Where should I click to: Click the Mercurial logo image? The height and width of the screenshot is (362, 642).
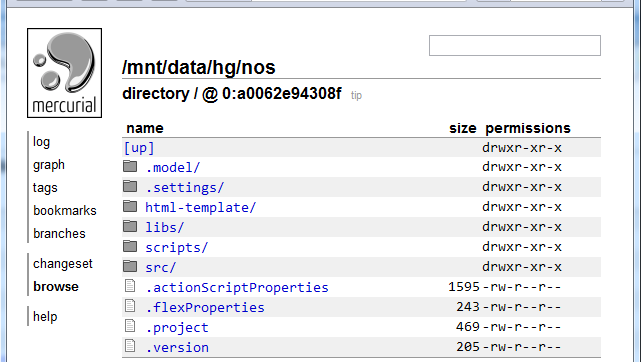[64, 73]
